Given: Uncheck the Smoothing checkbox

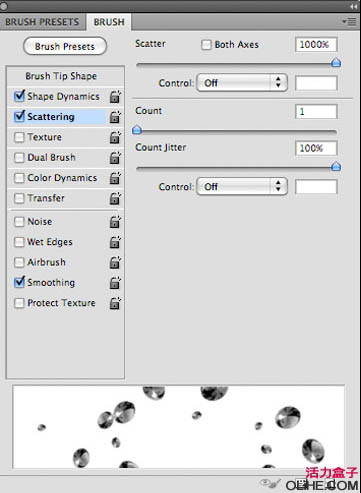Looking at the screenshot, I should click(x=19, y=282).
